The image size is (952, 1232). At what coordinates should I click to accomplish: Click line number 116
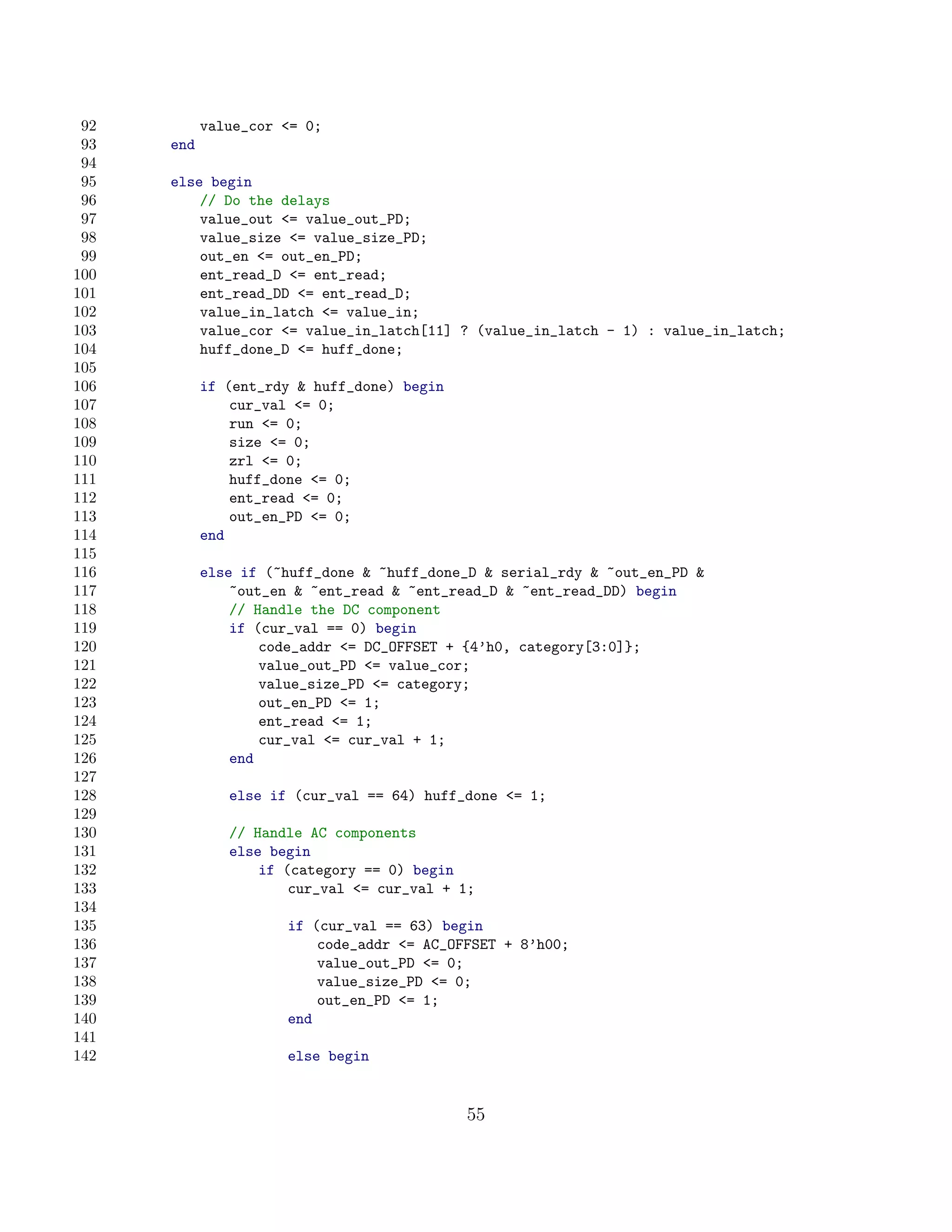85,573
